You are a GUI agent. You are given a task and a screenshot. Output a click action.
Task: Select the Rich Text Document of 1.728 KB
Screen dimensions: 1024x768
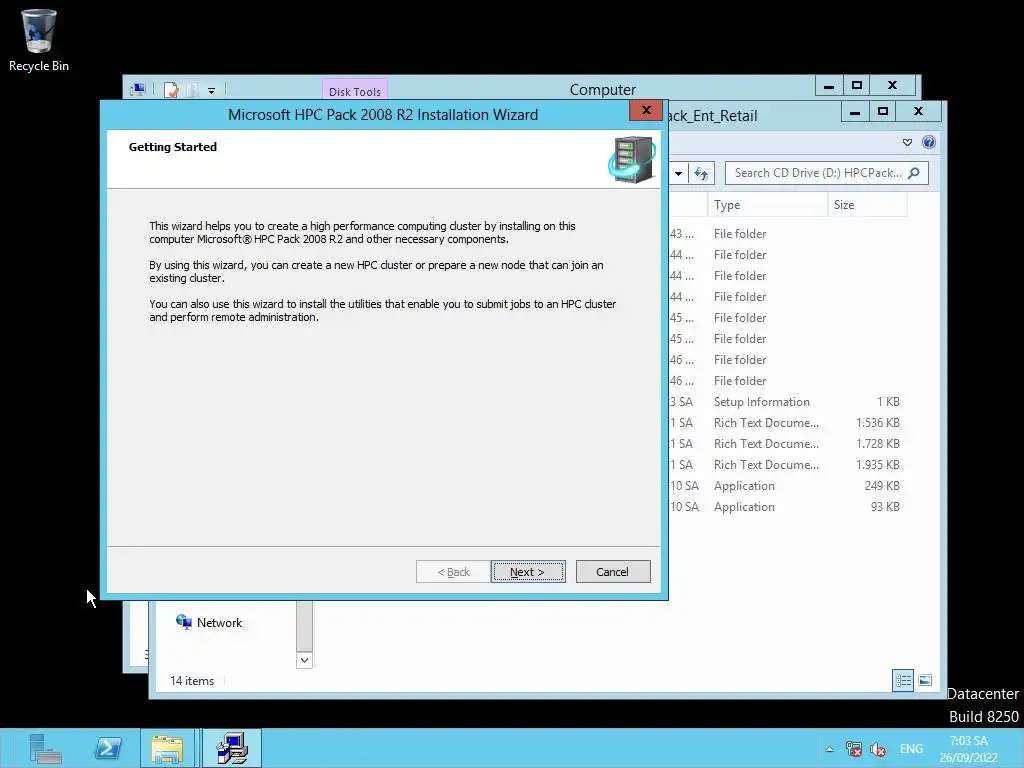788,443
